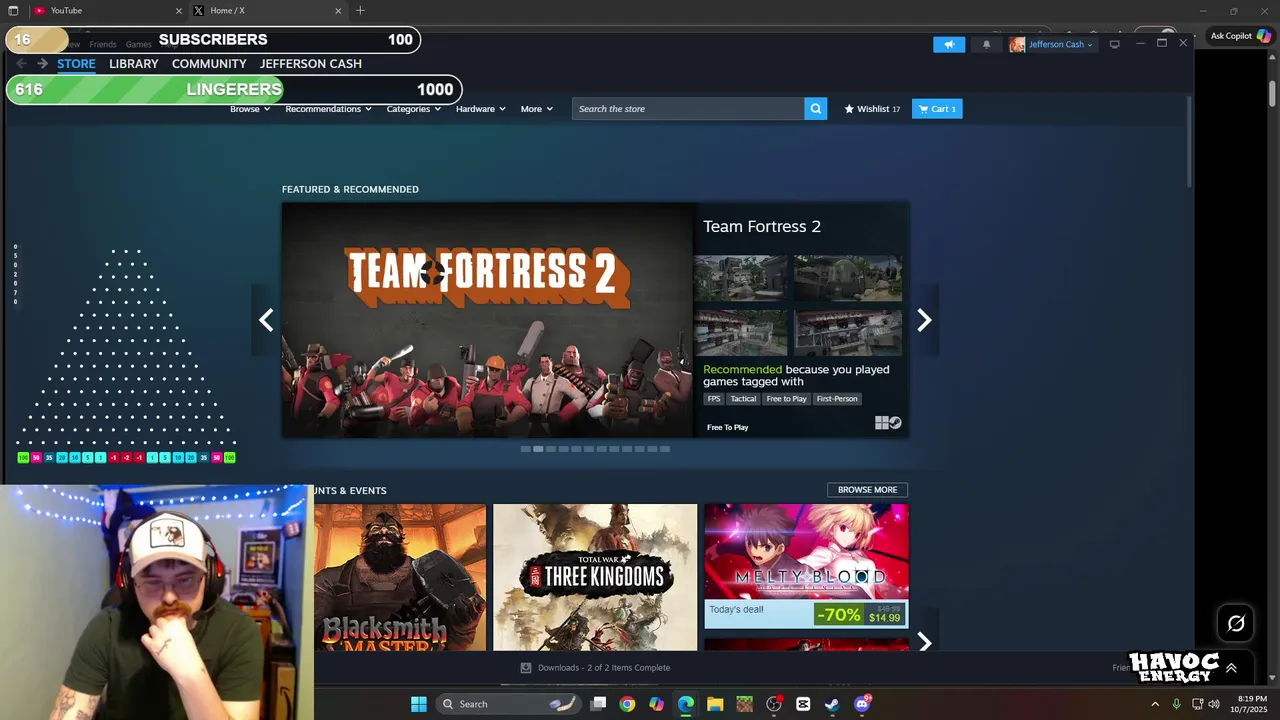
Task: Open the Copilot app on taskbar
Action: click(x=656, y=704)
